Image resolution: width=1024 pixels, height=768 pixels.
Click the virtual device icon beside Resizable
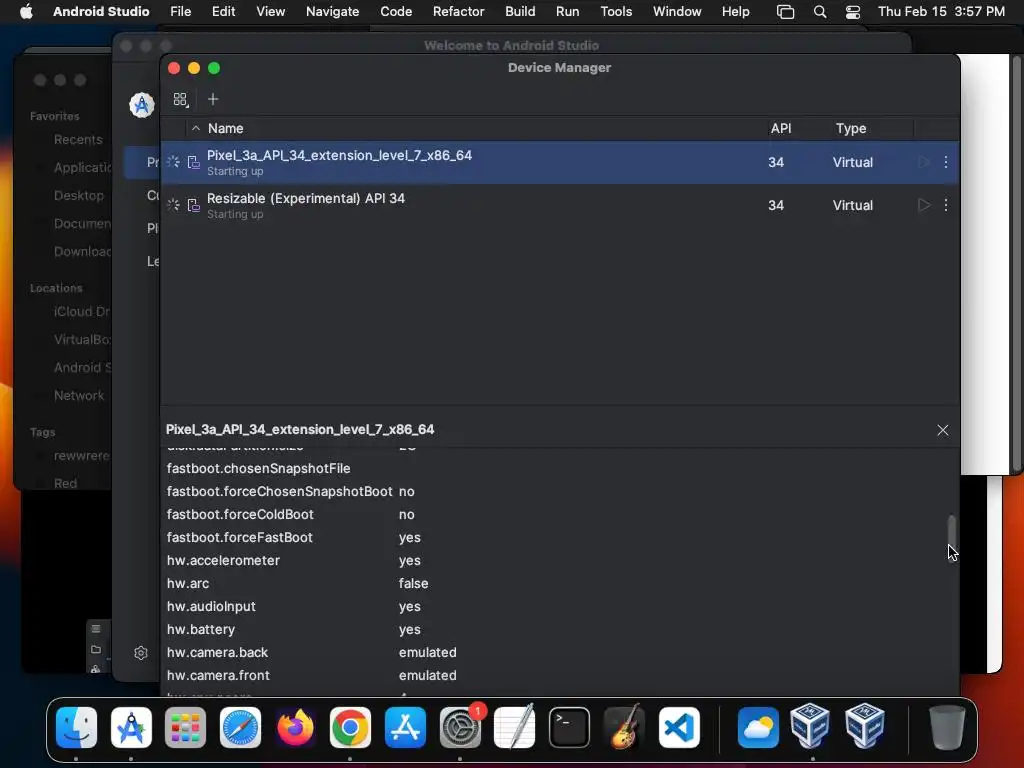193,205
